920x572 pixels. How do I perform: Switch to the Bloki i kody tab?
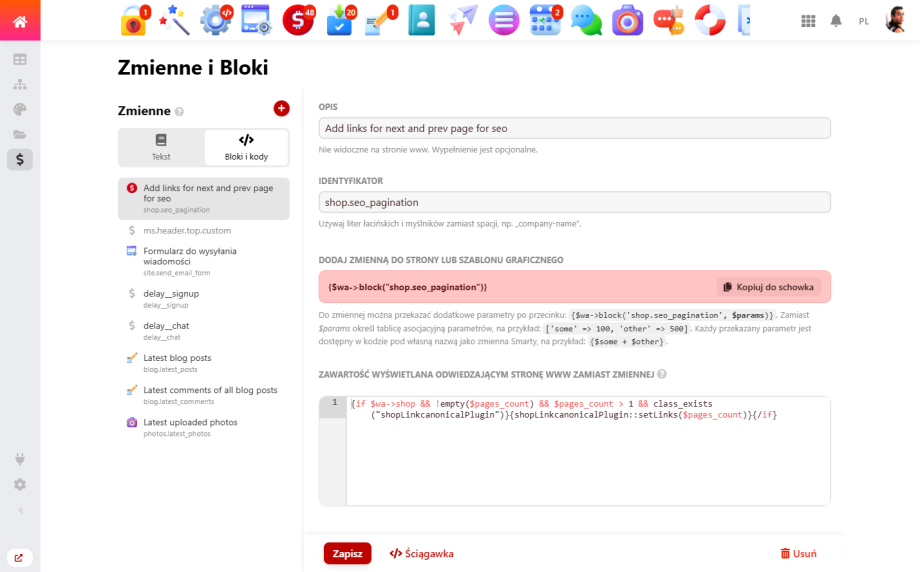pyautogui.click(x=246, y=147)
